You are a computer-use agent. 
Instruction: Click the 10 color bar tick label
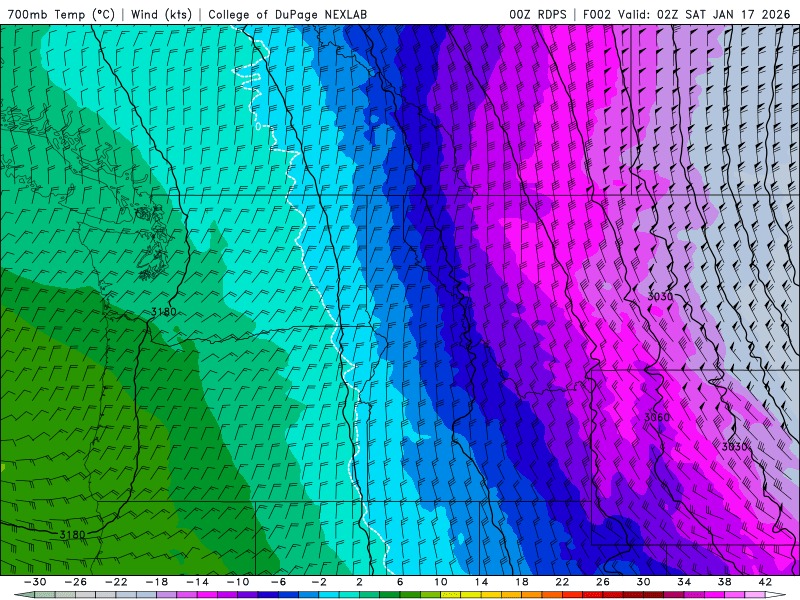point(441,582)
